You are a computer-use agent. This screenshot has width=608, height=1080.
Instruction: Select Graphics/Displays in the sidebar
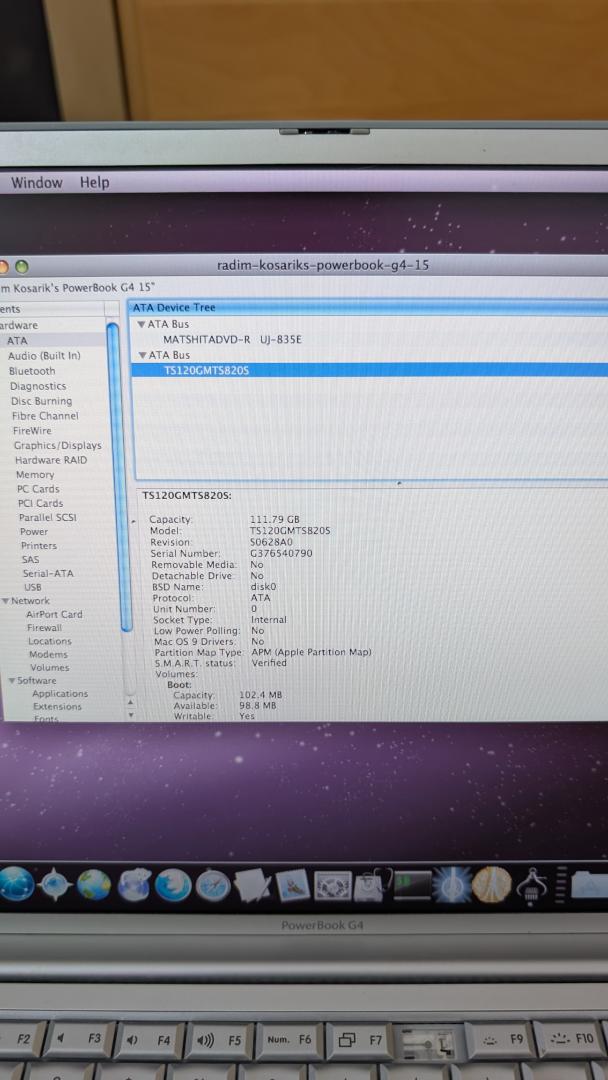tap(57, 446)
